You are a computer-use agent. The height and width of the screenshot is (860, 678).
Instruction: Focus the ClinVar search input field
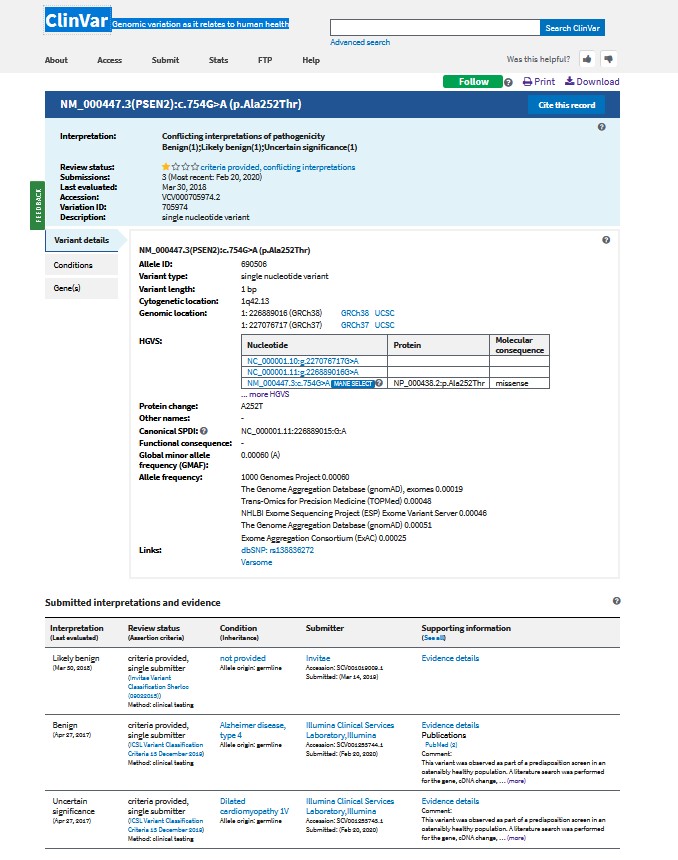click(435, 28)
